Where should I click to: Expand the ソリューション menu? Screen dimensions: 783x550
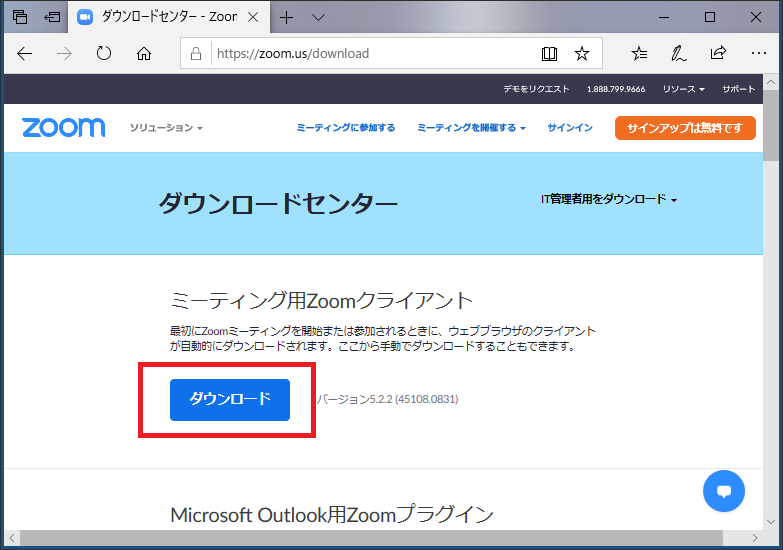[166, 128]
